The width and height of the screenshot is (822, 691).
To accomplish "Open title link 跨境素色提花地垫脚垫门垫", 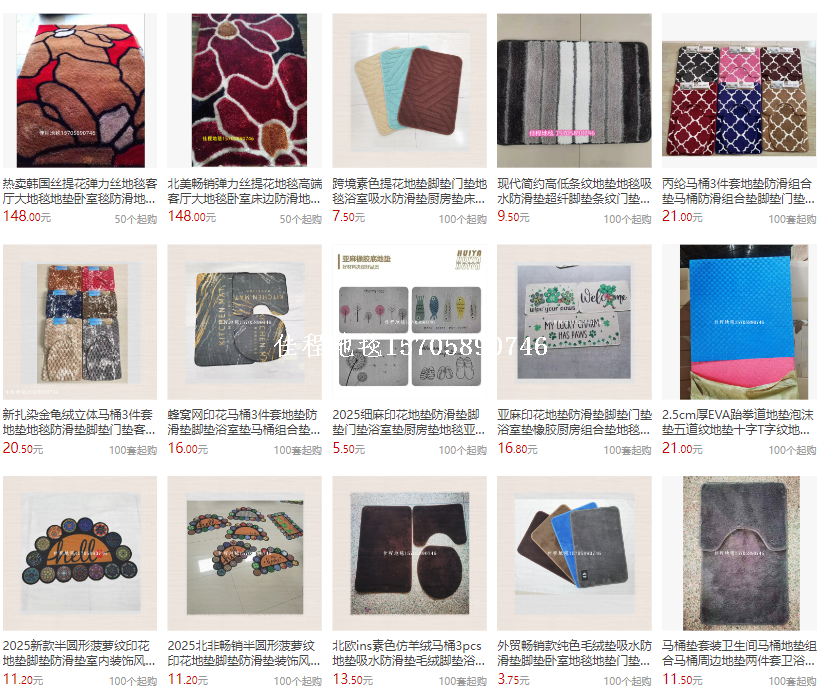I will pos(409,191).
